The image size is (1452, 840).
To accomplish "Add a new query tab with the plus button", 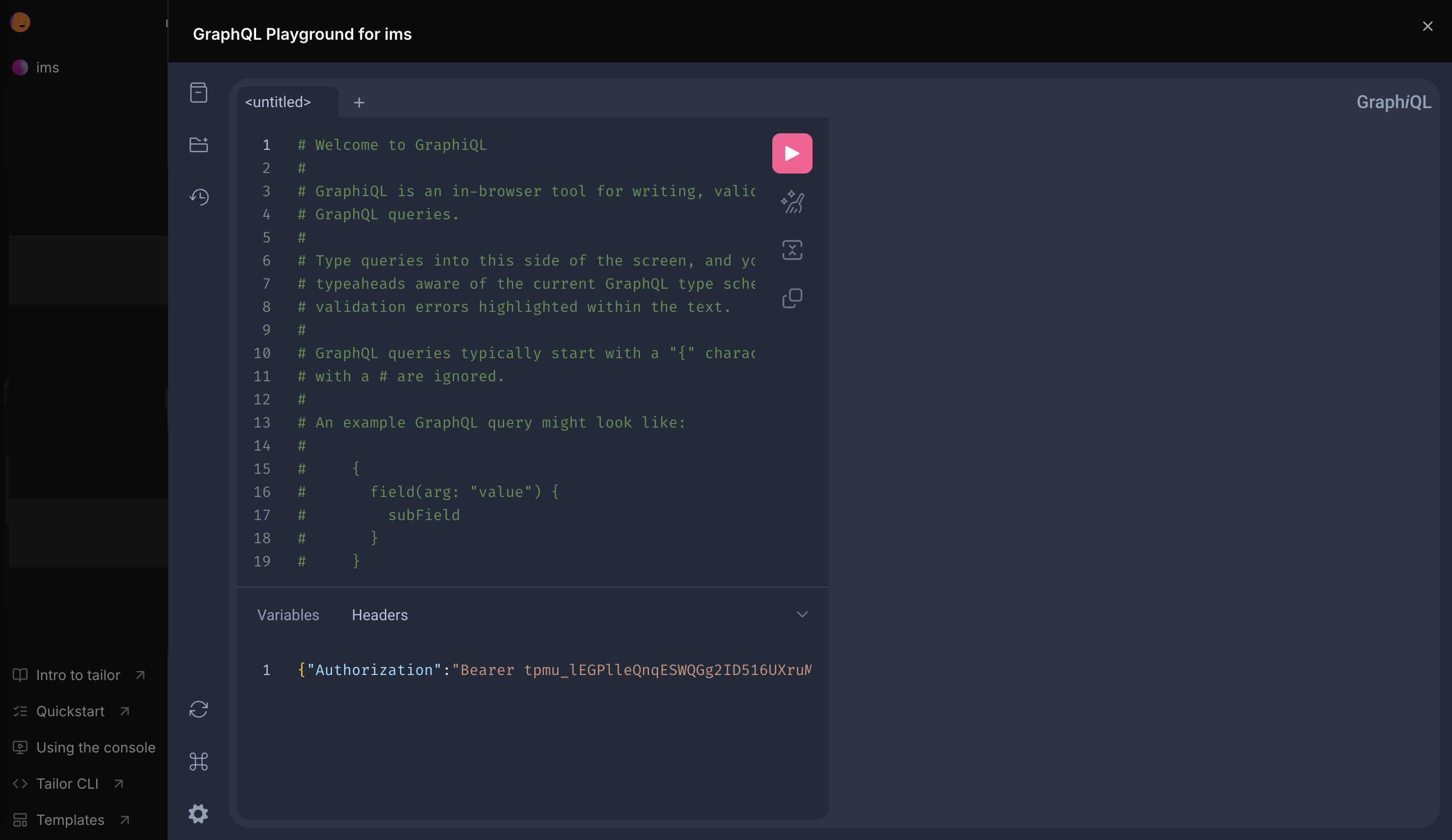I will pos(359,102).
